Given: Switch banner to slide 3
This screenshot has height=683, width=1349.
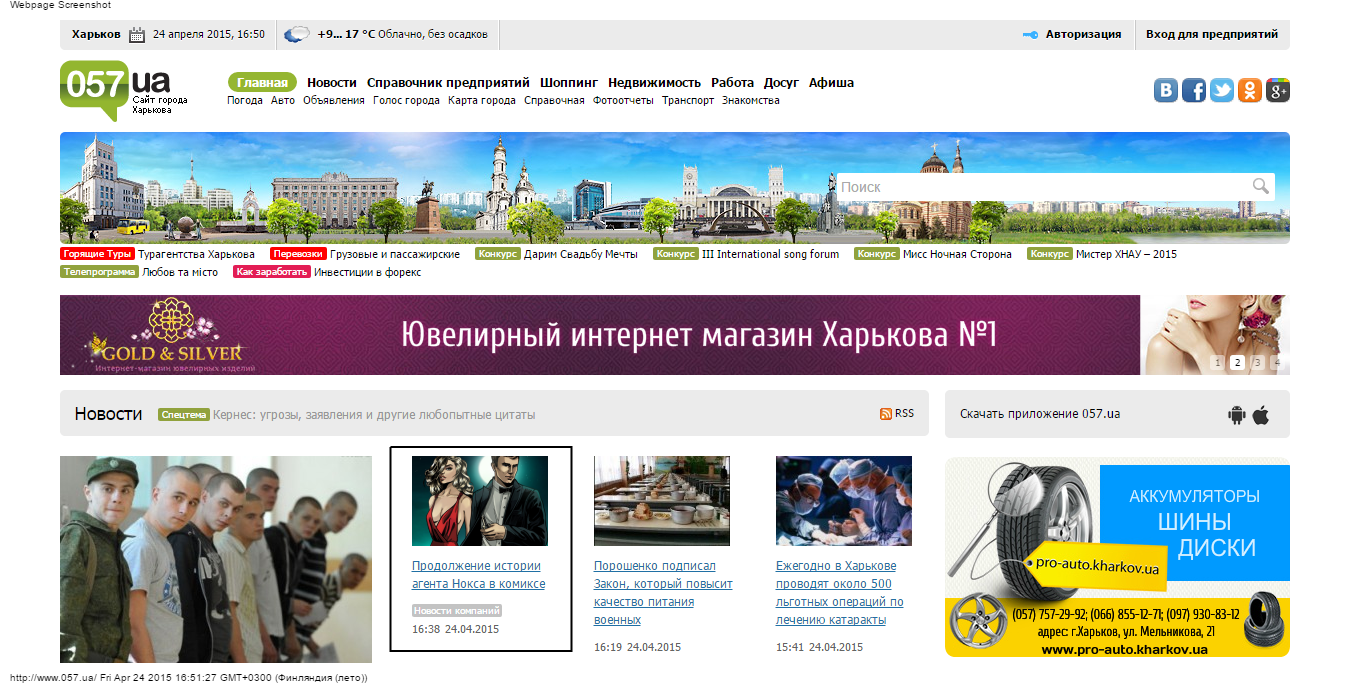Looking at the screenshot, I should tap(1257, 363).
